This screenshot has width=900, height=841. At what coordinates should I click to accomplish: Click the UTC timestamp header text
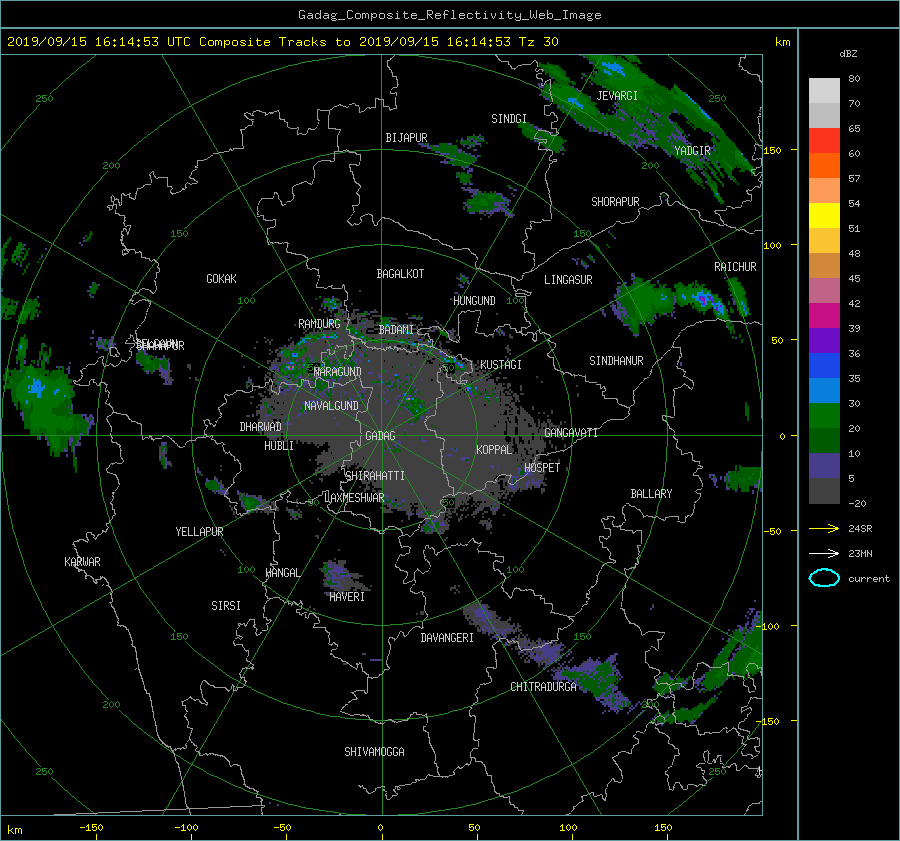tap(282, 42)
